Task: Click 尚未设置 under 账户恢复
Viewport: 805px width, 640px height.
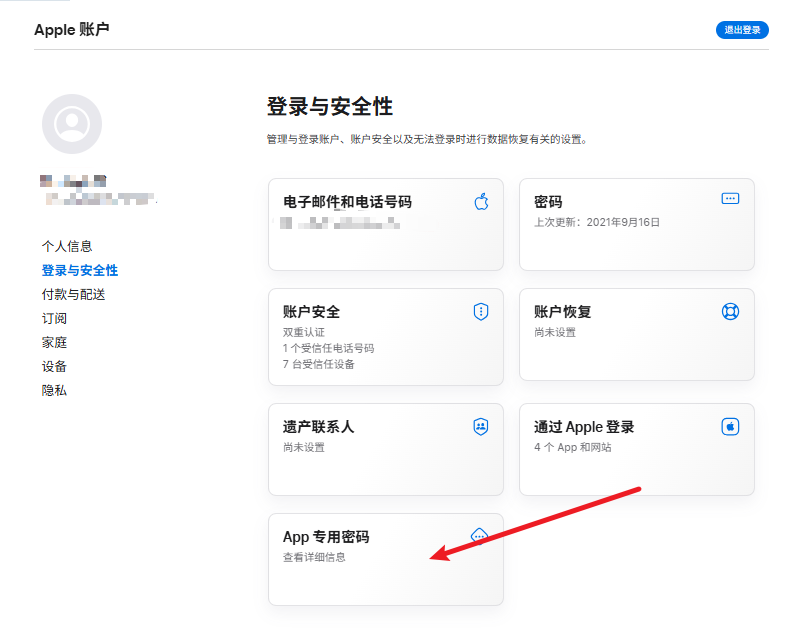Action: point(554,333)
